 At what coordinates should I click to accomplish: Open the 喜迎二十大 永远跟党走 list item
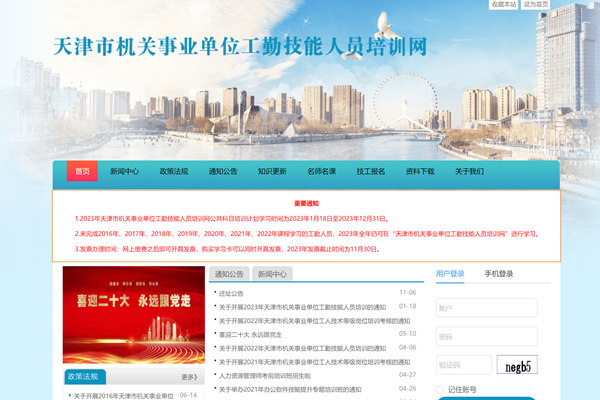pyautogui.click(x=250, y=335)
